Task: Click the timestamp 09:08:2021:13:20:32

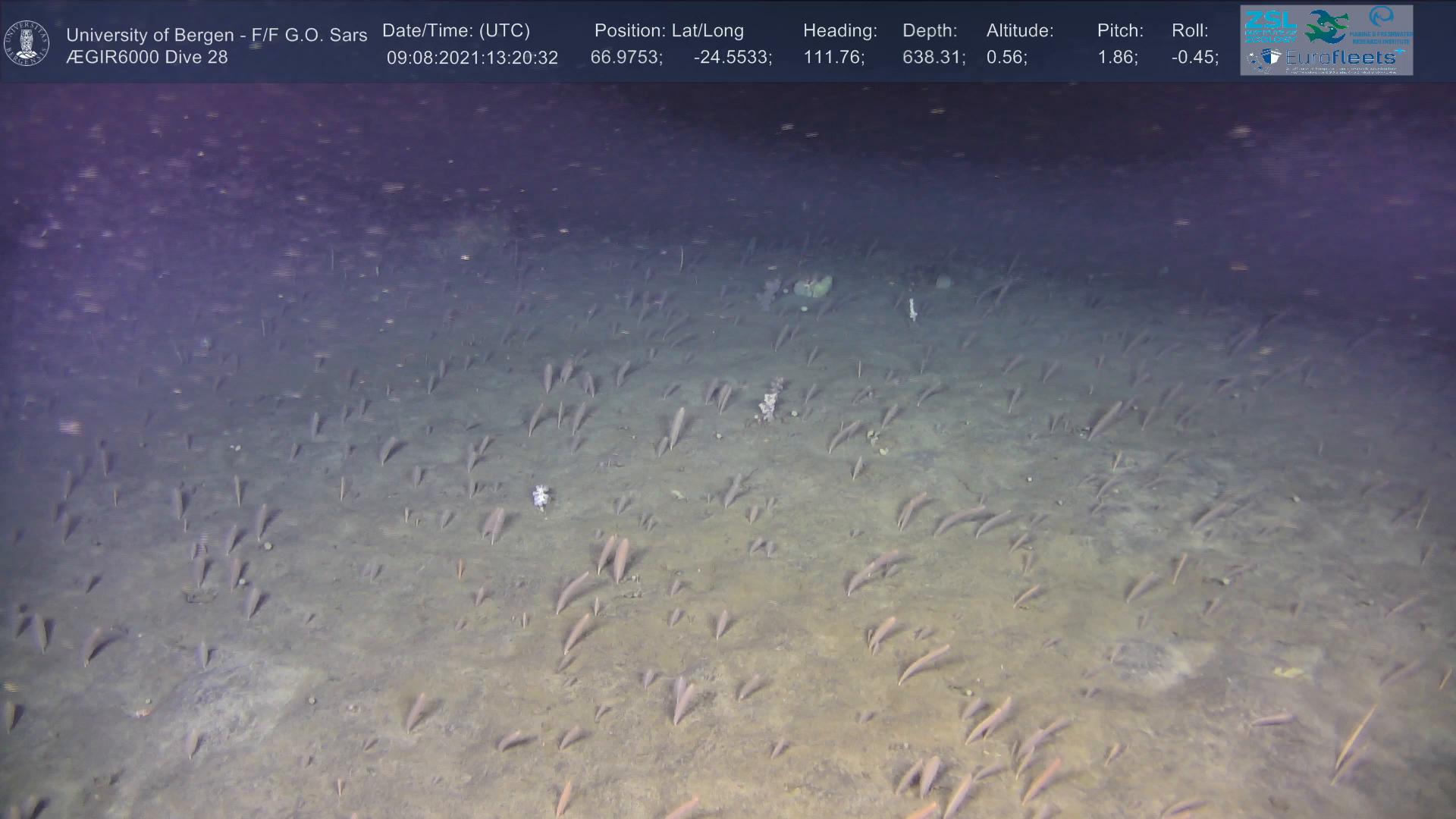Action: click(x=472, y=58)
